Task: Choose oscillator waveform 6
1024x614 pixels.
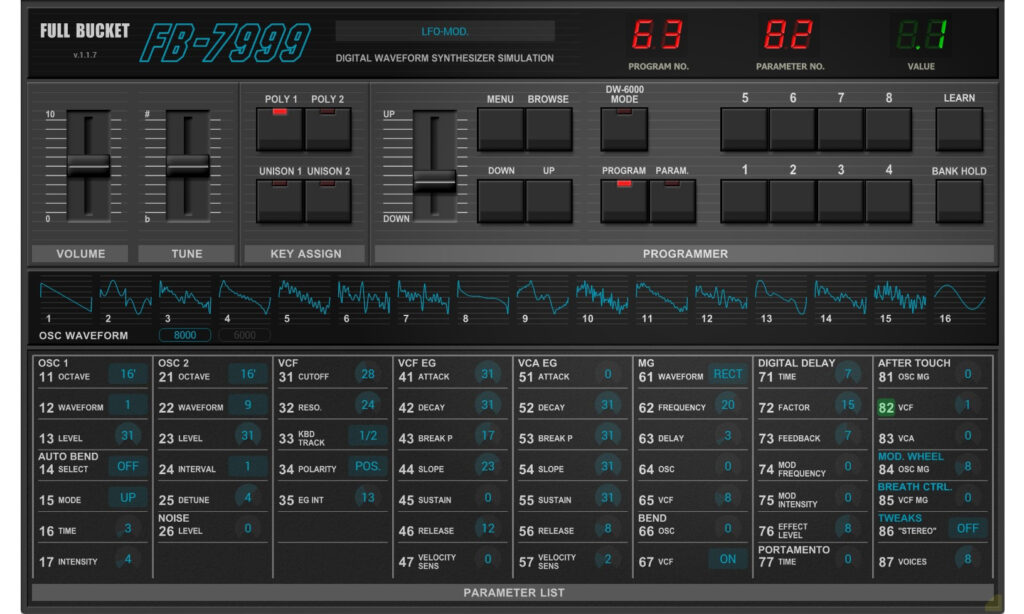Action: coord(363,297)
